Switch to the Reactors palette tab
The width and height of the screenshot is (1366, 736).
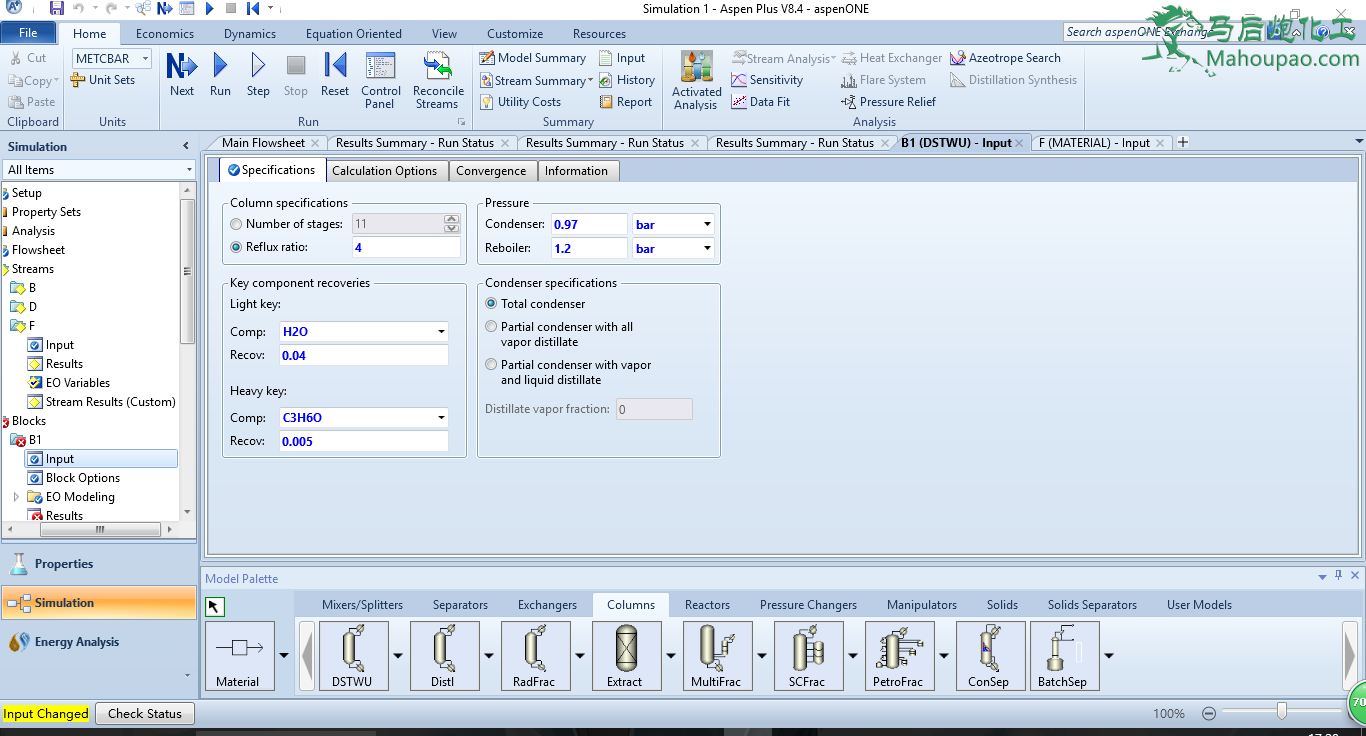pyautogui.click(x=707, y=605)
